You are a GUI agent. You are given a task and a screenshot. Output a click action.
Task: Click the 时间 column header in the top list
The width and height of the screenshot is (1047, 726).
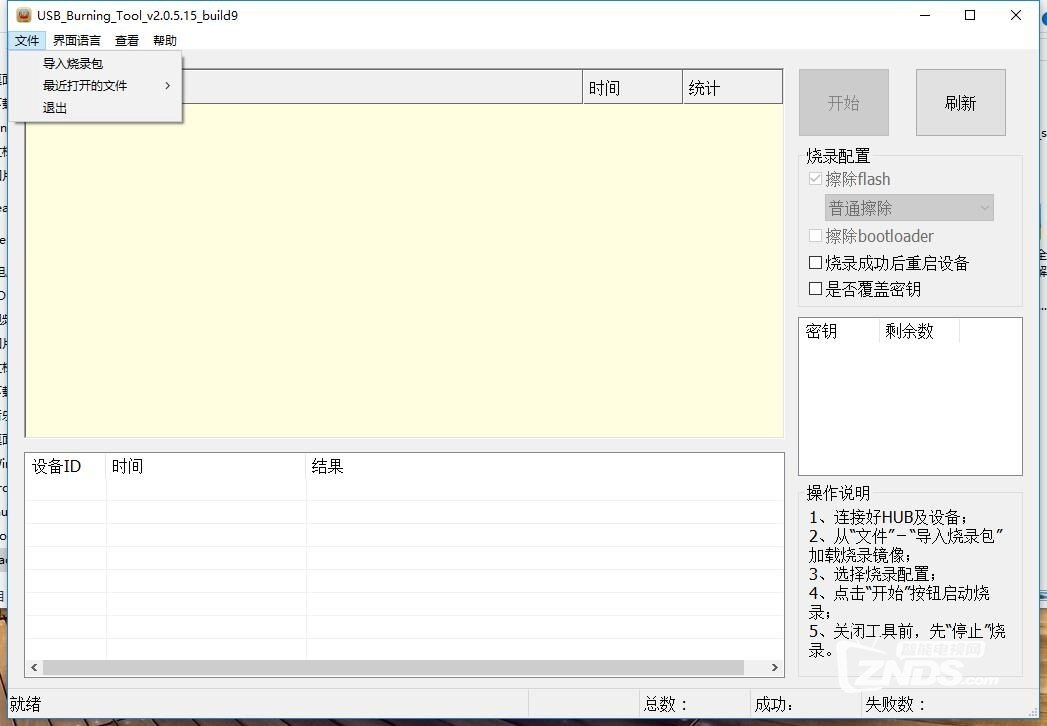632,87
